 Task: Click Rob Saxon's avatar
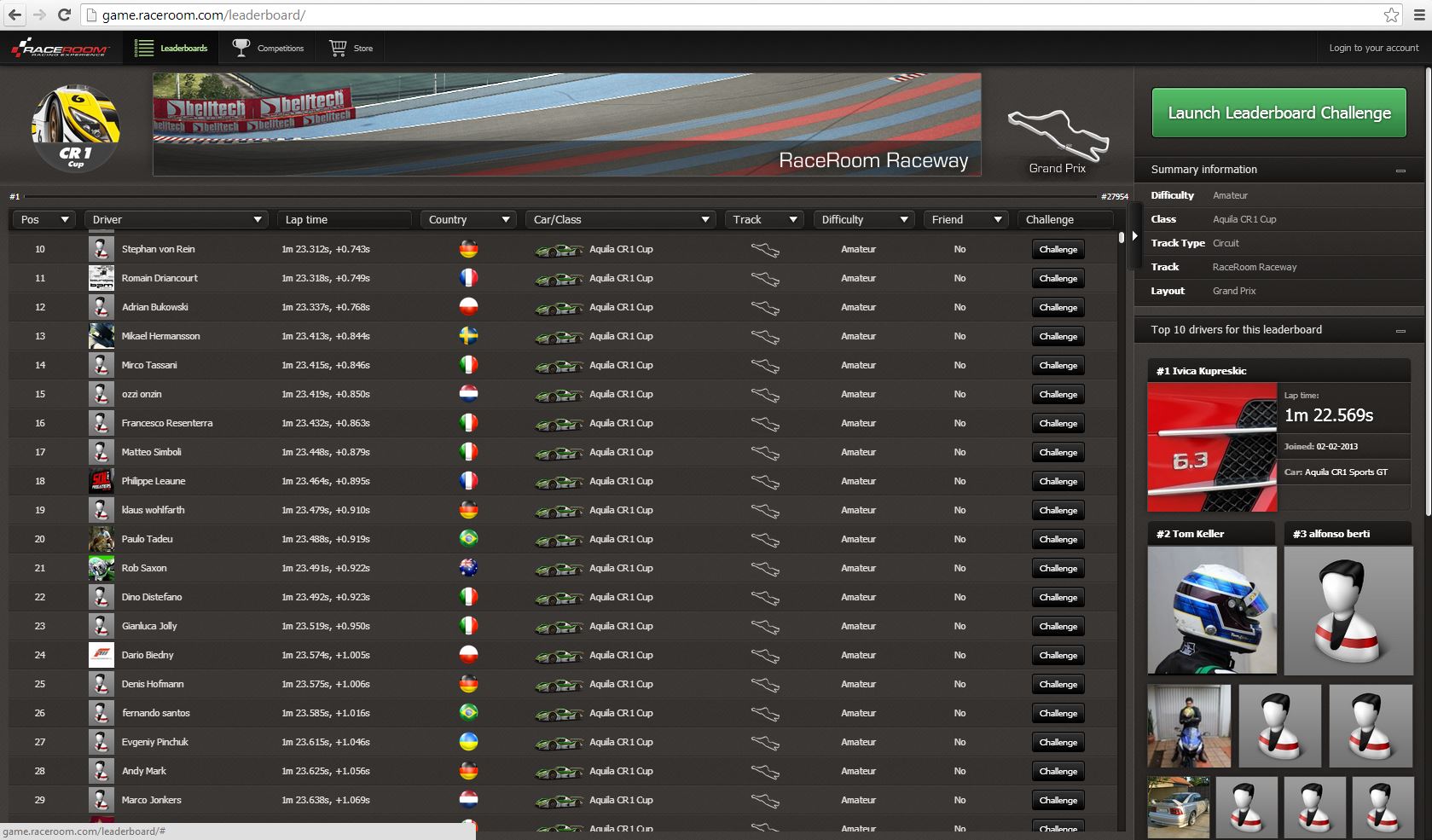point(101,568)
